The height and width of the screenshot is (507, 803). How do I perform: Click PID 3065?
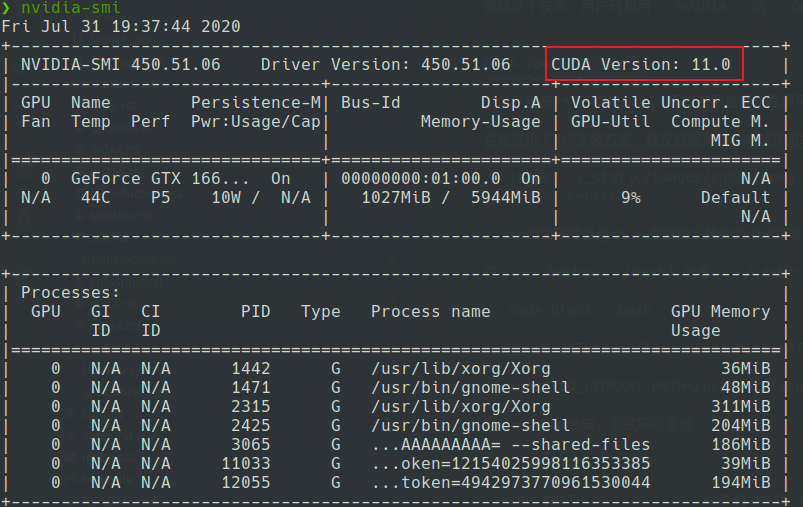pos(250,444)
